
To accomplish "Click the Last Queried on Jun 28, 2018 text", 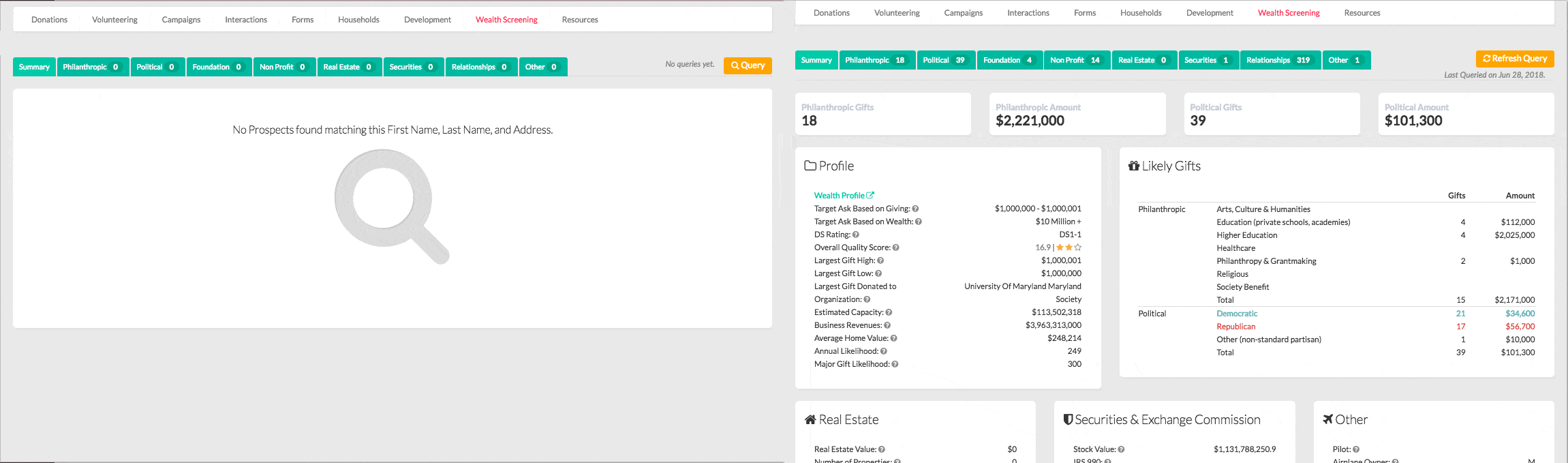I will click(x=1494, y=75).
